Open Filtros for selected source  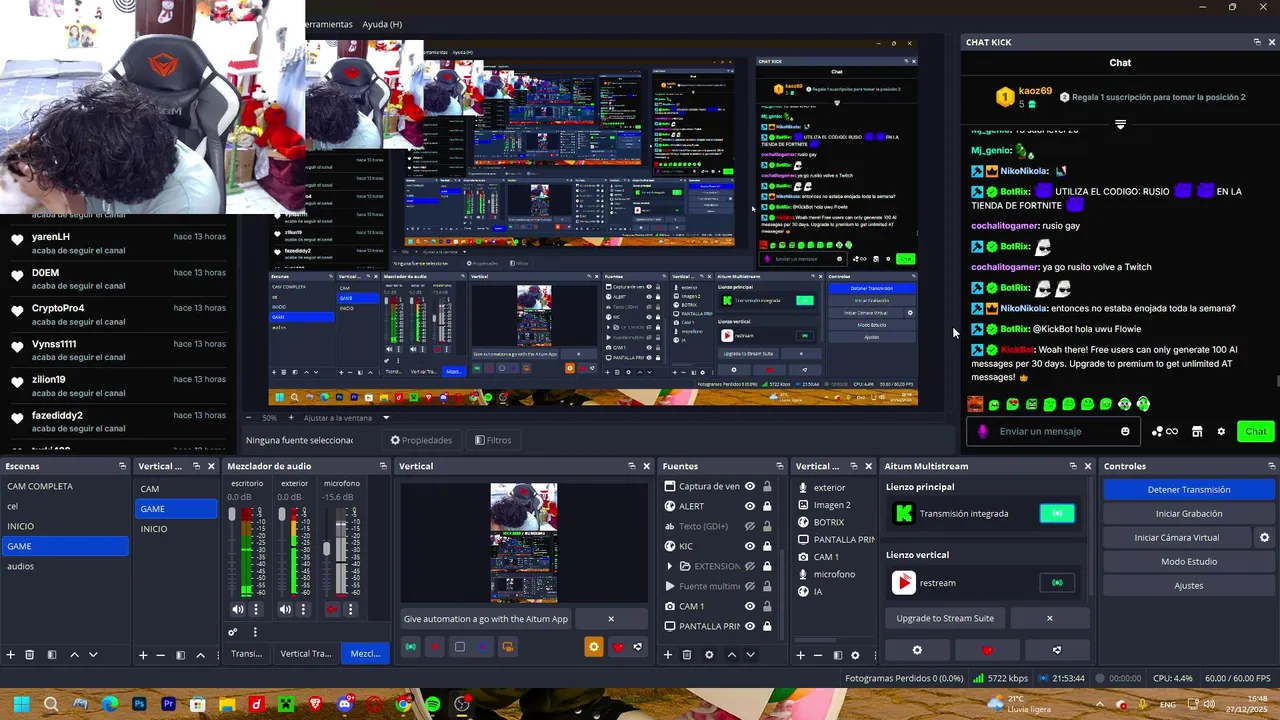493,440
